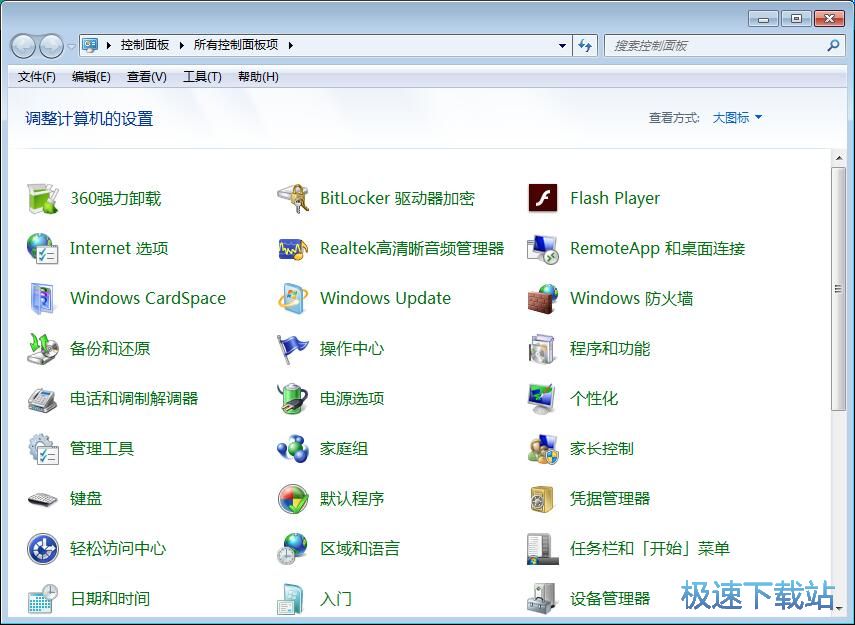Click the 电源选项 text link
855x625 pixels.
point(352,399)
